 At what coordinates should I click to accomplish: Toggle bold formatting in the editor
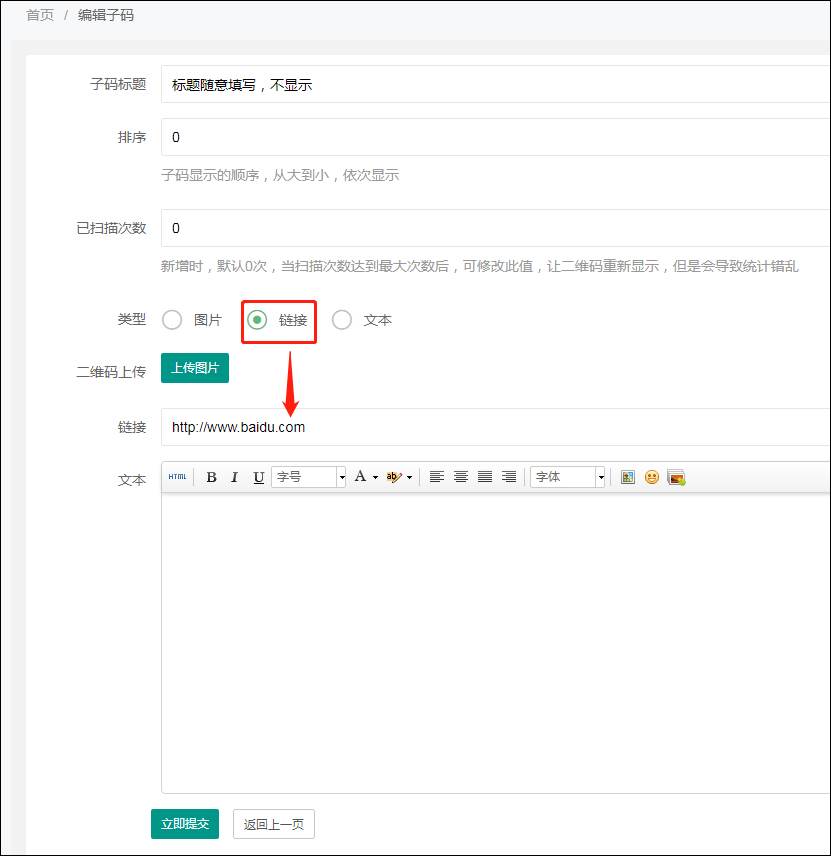pos(211,477)
